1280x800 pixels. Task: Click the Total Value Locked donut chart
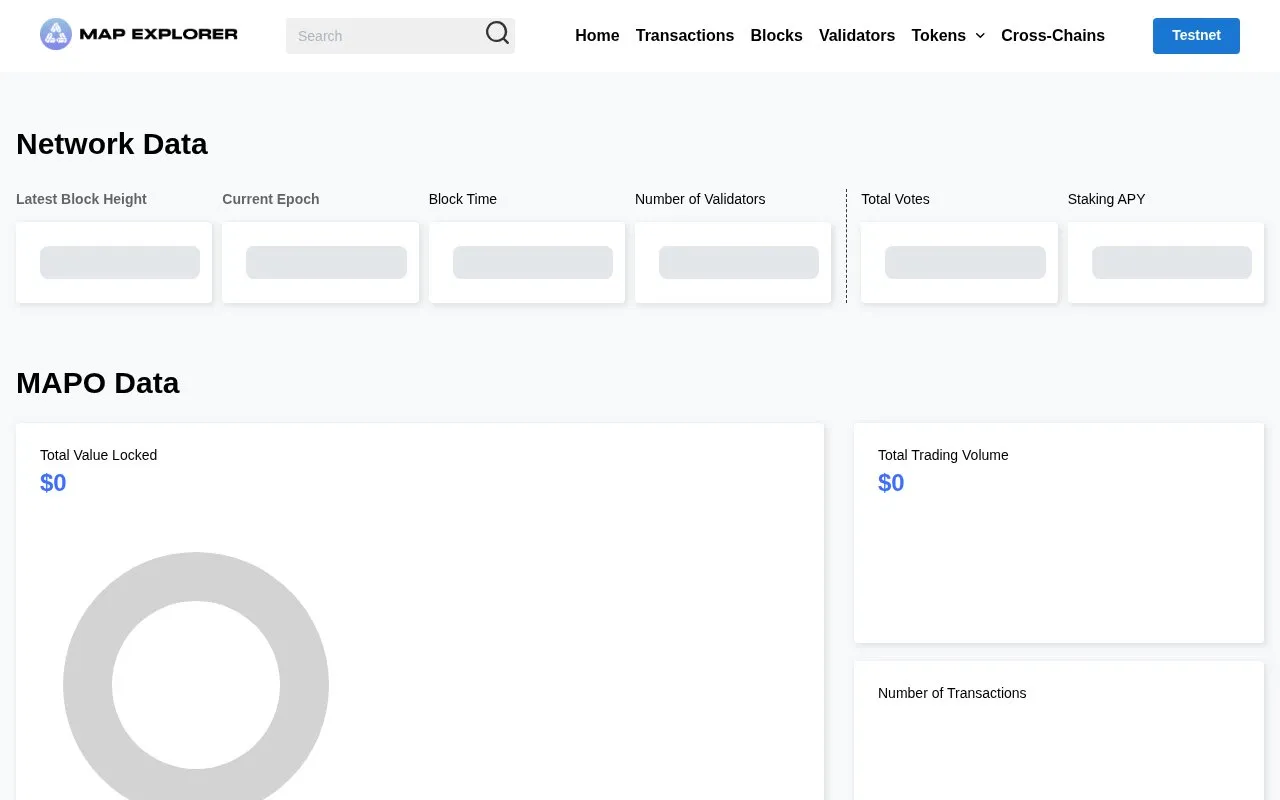tap(196, 676)
